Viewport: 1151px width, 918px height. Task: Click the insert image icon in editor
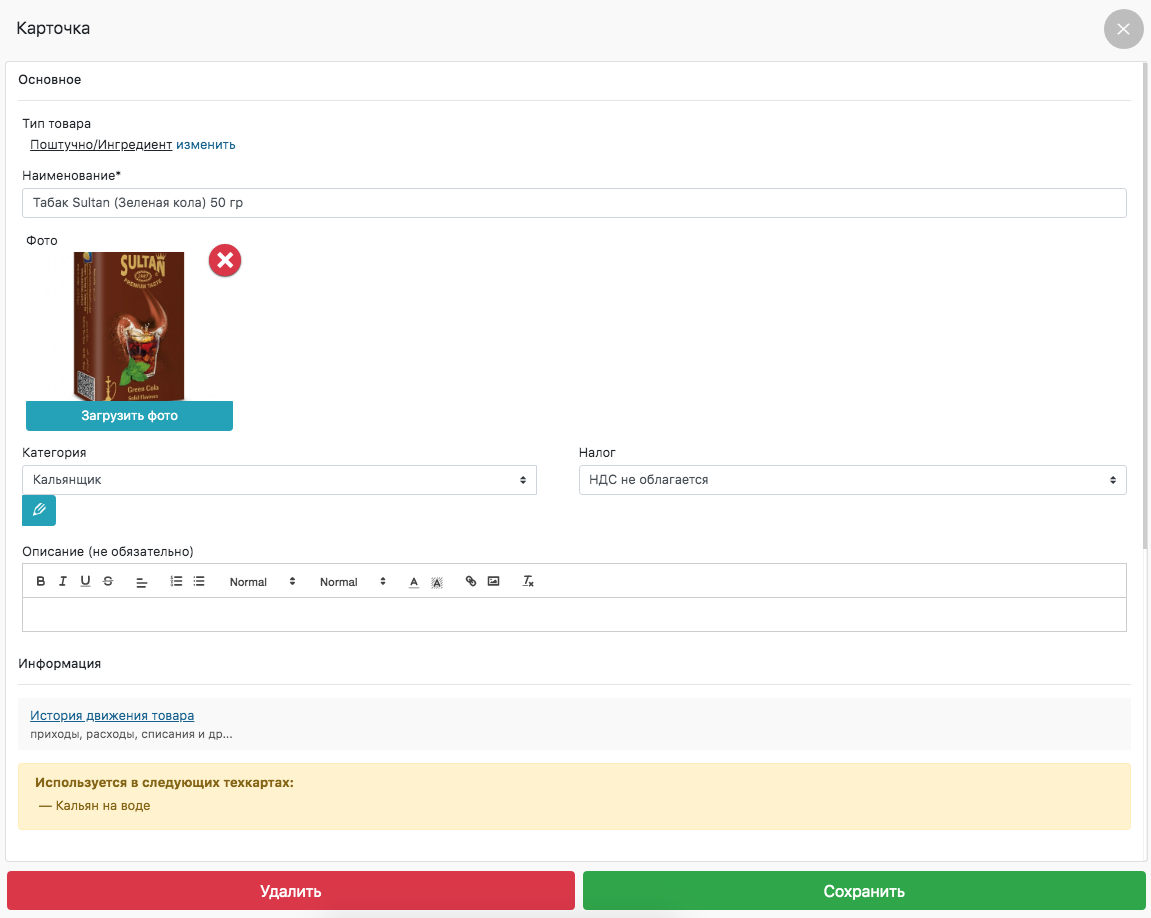[x=493, y=582]
